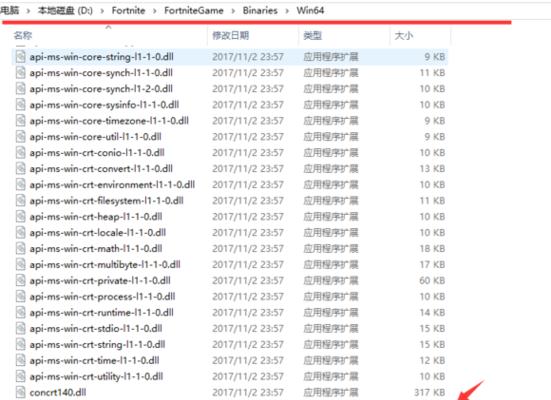Click the file icon of api-ms-win-core-util-l1-1-0.dll

tap(21, 137)
